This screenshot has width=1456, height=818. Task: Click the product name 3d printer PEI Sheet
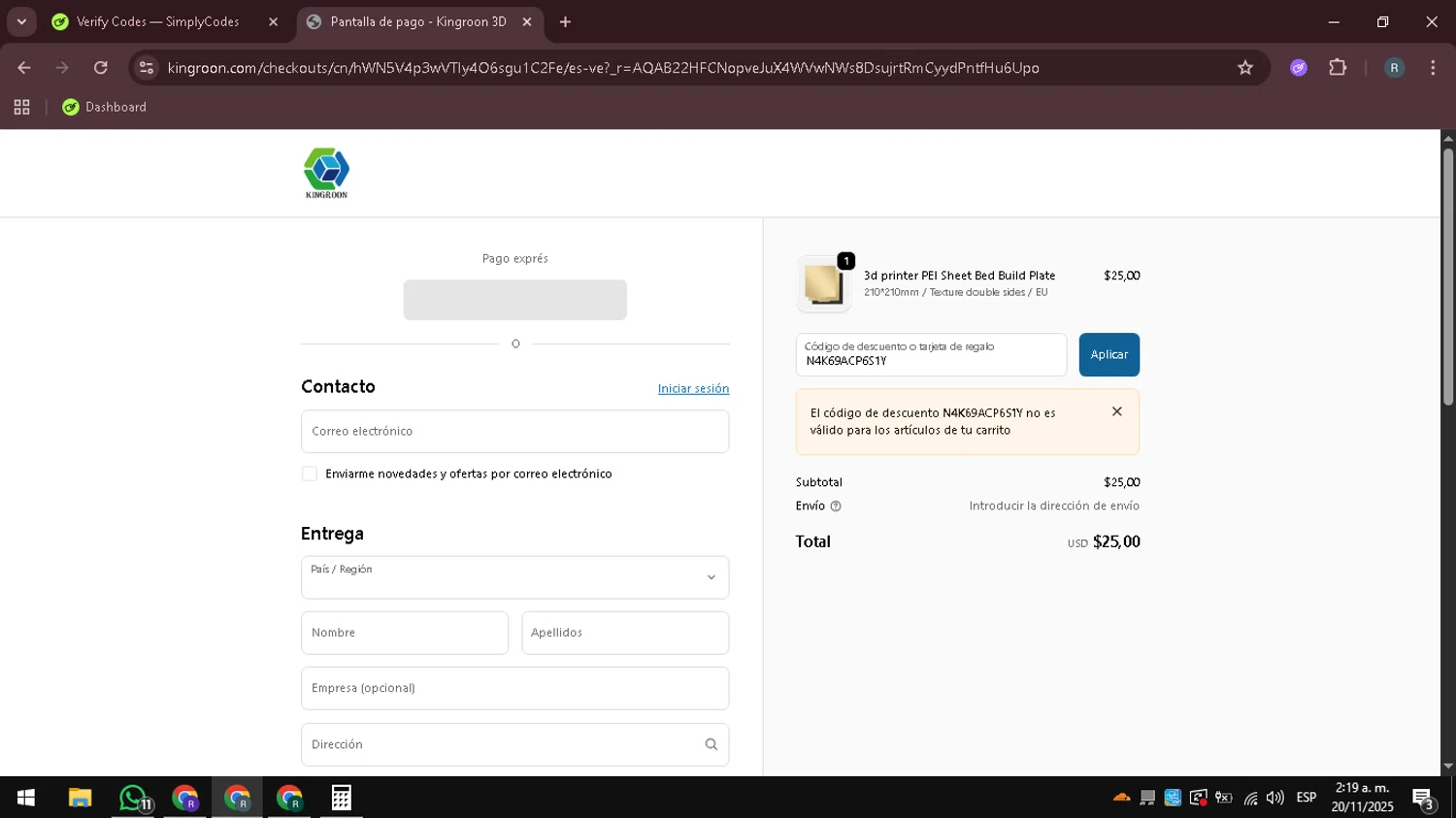[x=959, y=276]
